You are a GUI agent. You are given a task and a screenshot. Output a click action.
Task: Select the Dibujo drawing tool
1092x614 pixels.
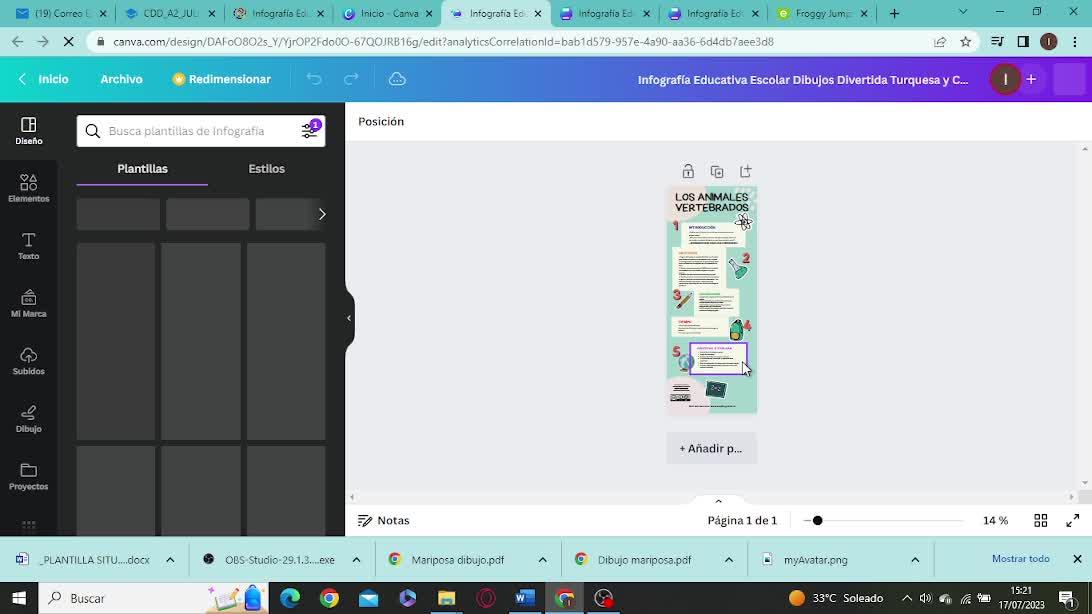(x=29, y=420)
